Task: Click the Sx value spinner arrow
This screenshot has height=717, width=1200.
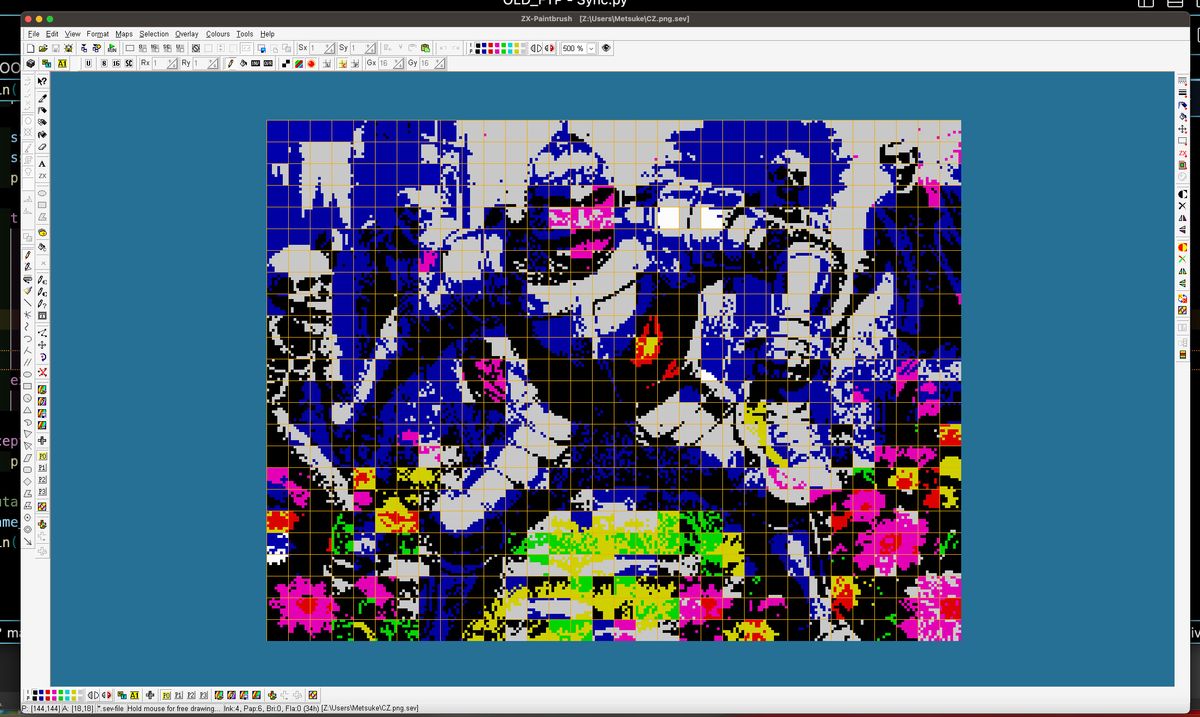Action: click(328, 47)
